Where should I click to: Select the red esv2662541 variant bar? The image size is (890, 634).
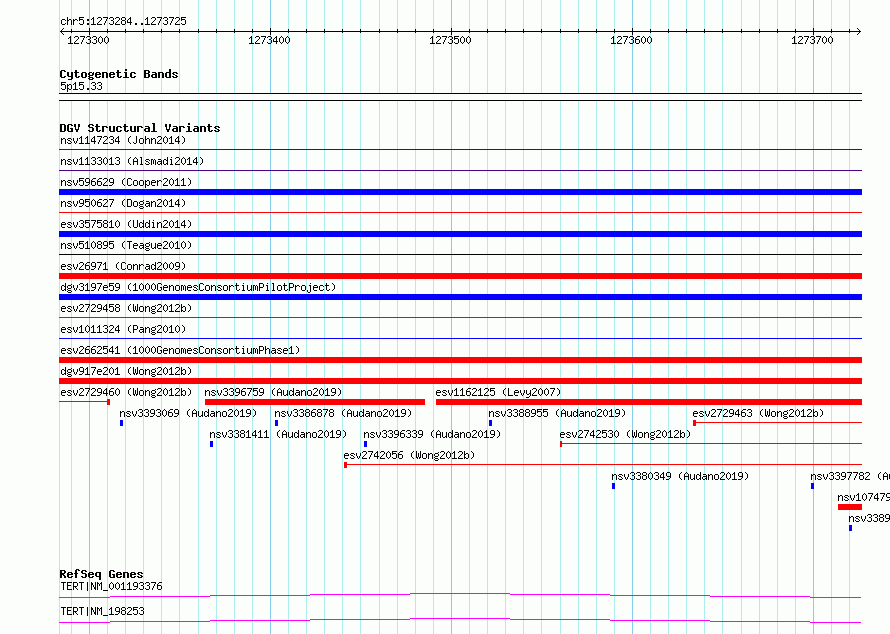460,360
